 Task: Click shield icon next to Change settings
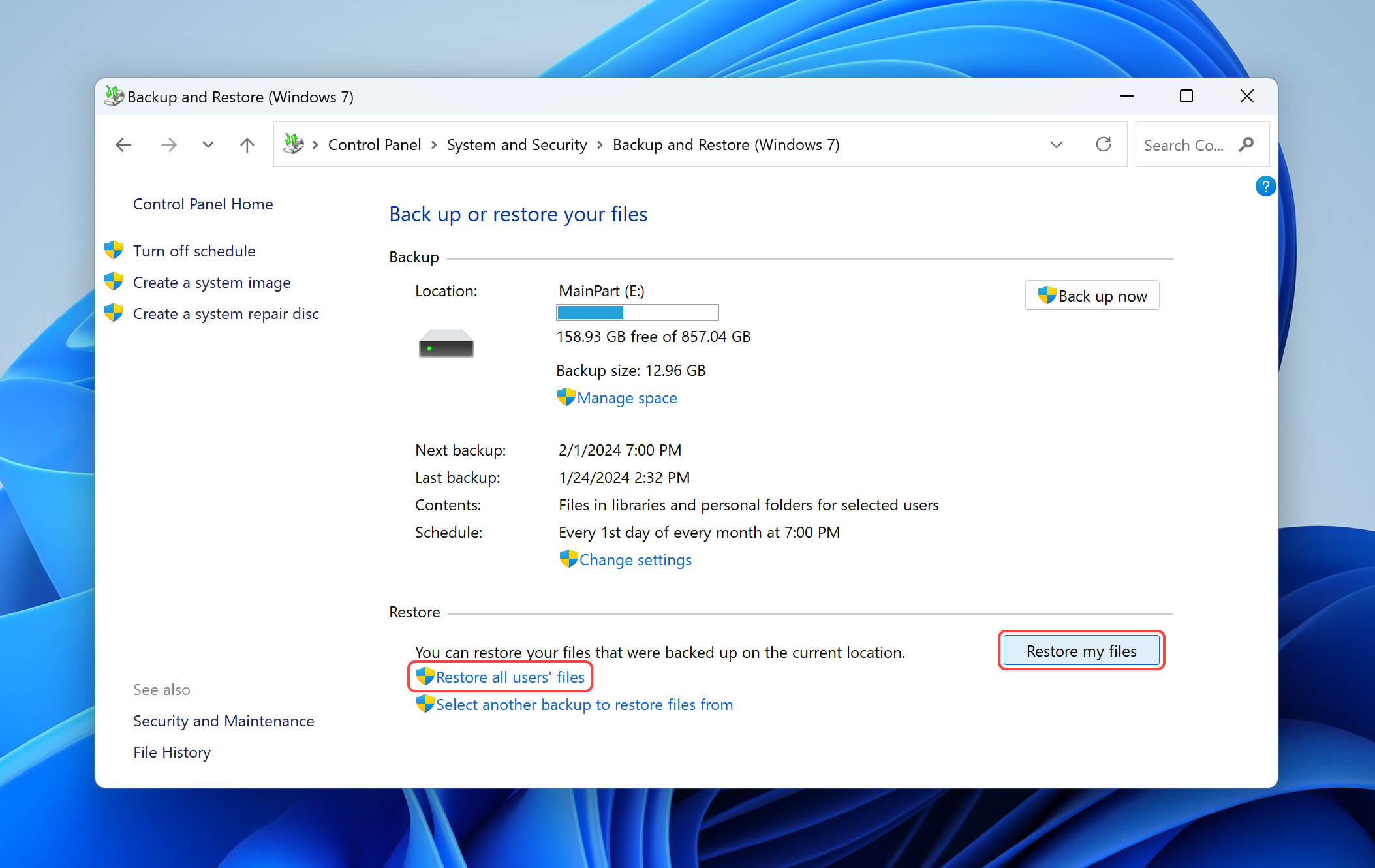click(568, 559)
